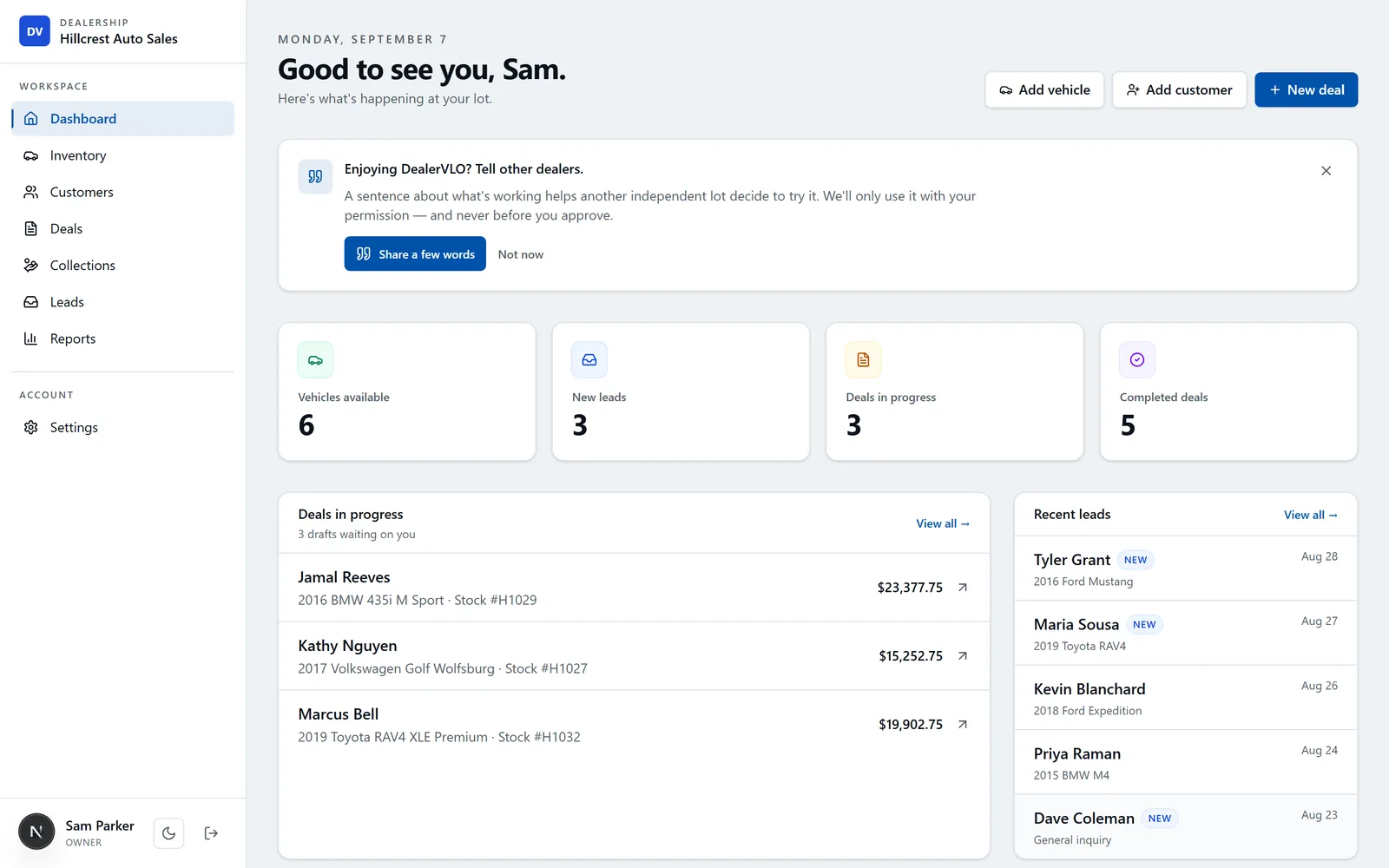View all recent leads
The image size is (1389, 868).
point(1311,516)
